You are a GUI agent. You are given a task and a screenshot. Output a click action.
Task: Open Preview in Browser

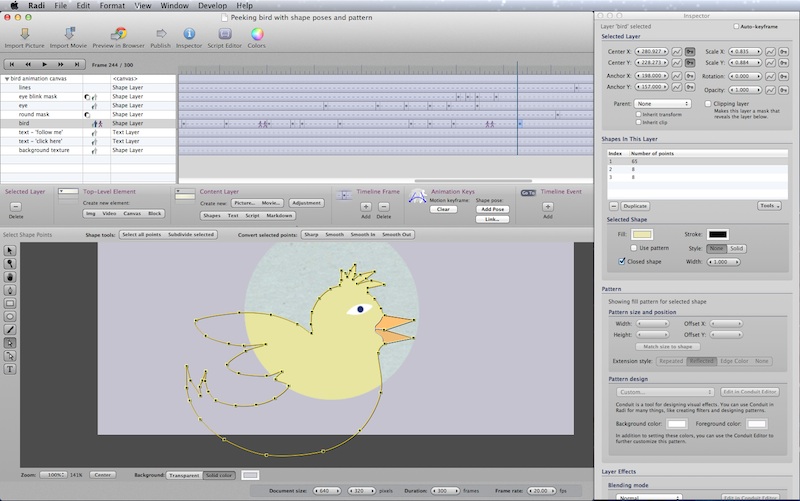pos(118,34)
